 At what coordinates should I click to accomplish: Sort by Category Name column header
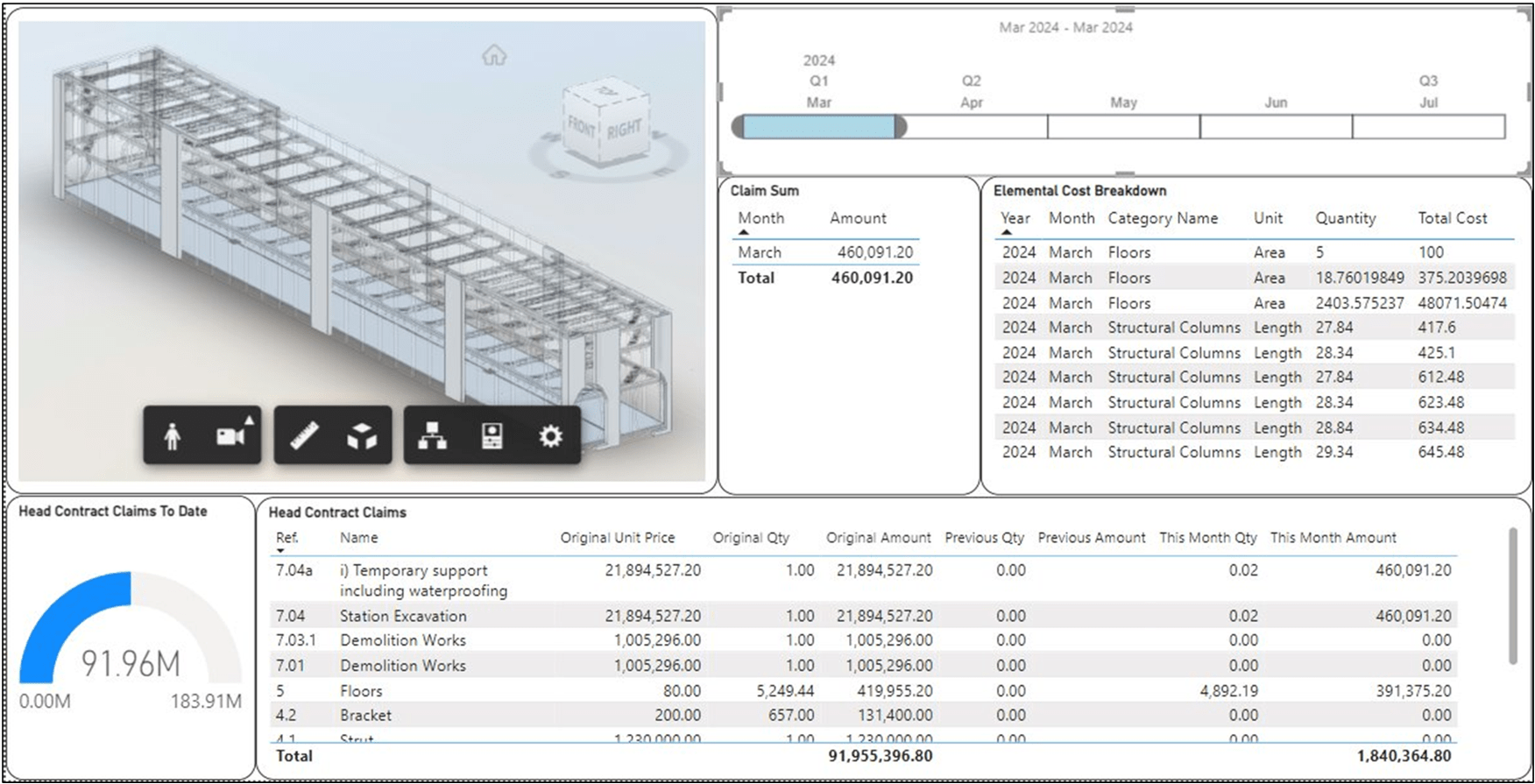(x=1163, y=218)
